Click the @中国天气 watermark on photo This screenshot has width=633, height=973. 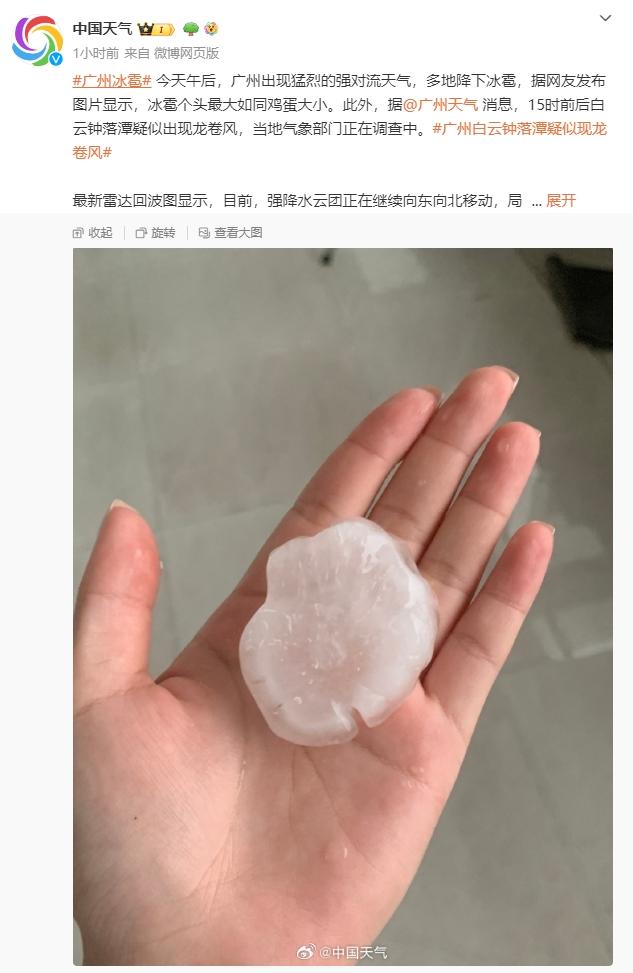[x=342, y=952]
